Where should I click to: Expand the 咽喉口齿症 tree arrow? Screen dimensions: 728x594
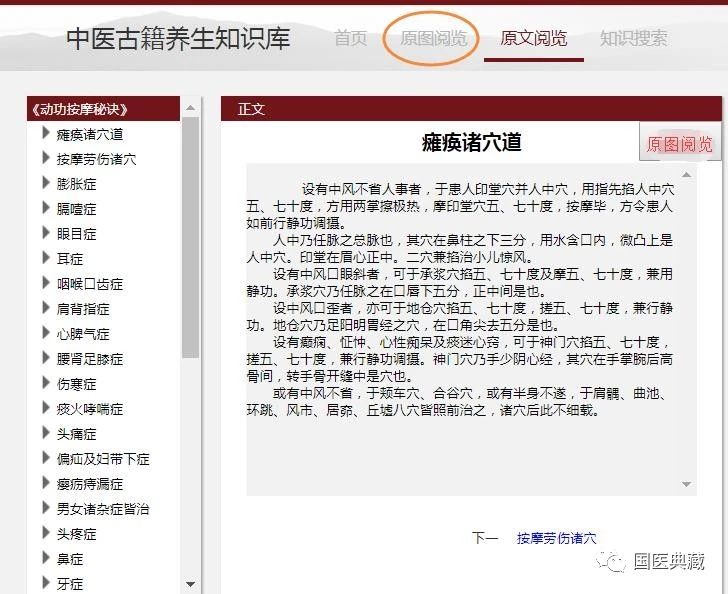(46, 283)
